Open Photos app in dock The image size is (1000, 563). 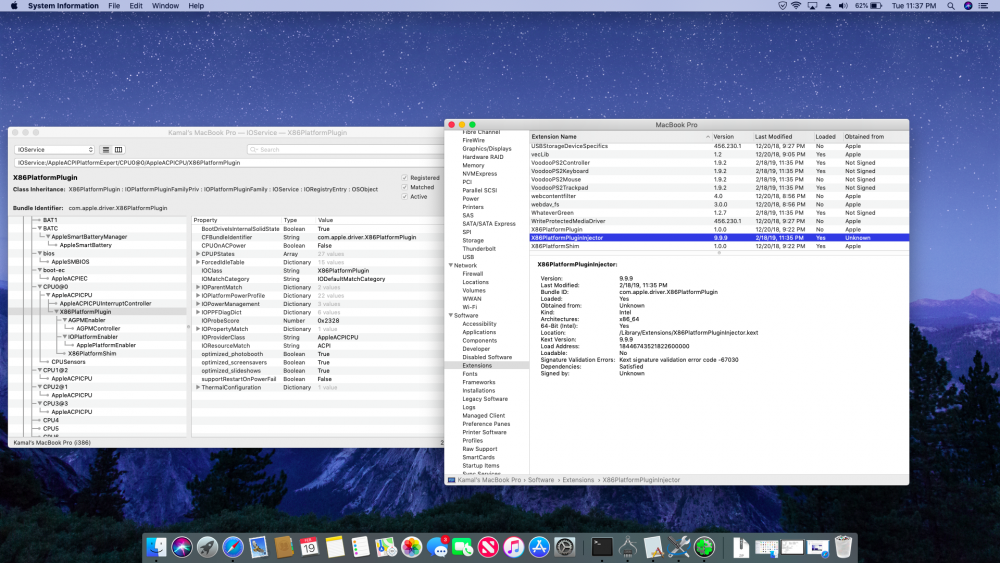[x=411, y=547]
